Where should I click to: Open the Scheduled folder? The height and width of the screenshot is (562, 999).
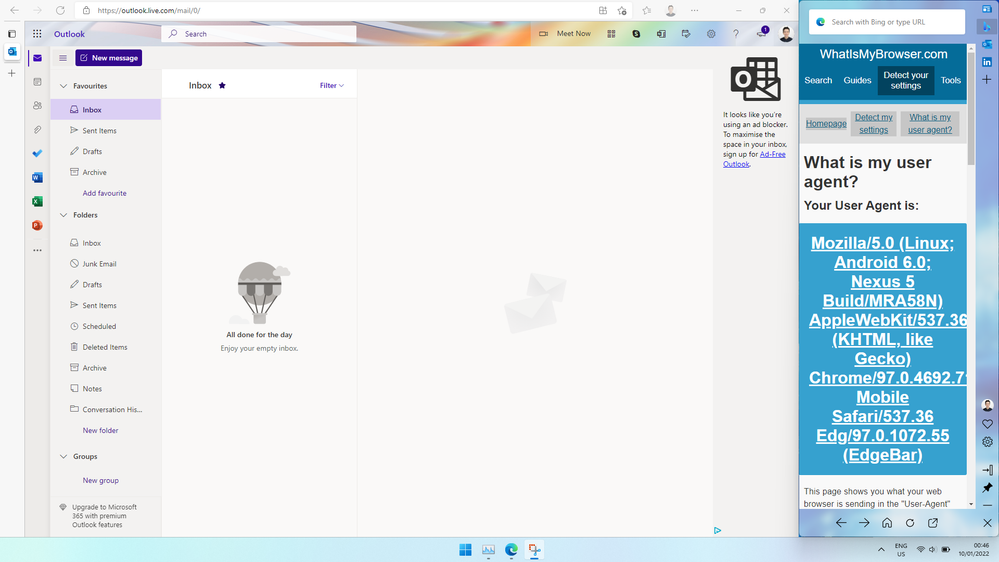point(106,326)
